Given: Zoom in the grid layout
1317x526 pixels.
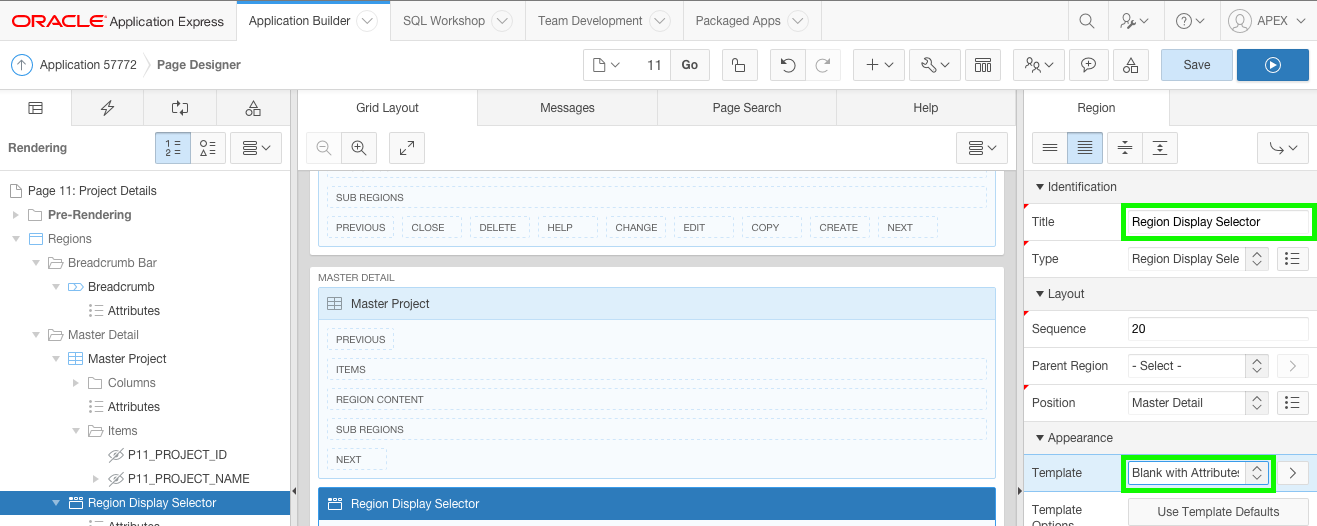Looking at the screenshot, I should 358,148.
